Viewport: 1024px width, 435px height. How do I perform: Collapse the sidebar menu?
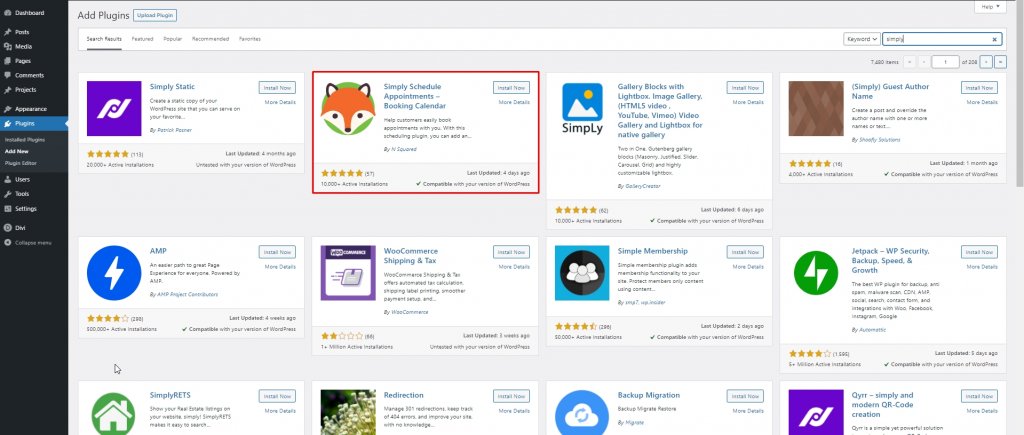coord(34,242)
